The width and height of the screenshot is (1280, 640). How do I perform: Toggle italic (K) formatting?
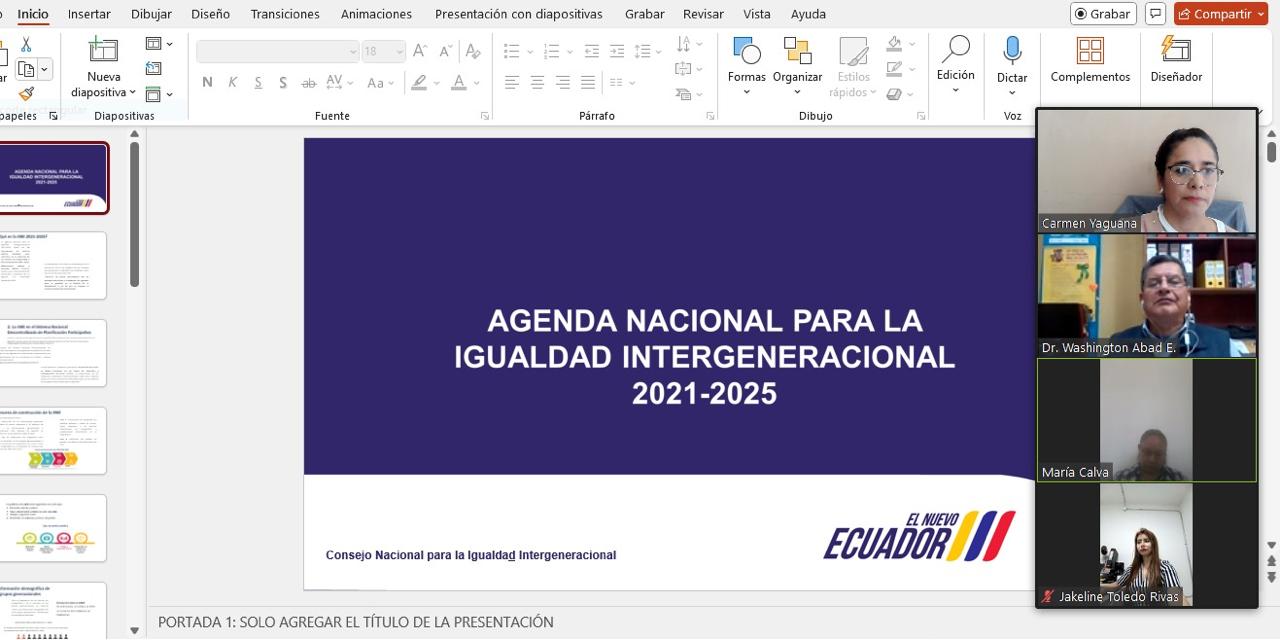[x=232, y=83]
